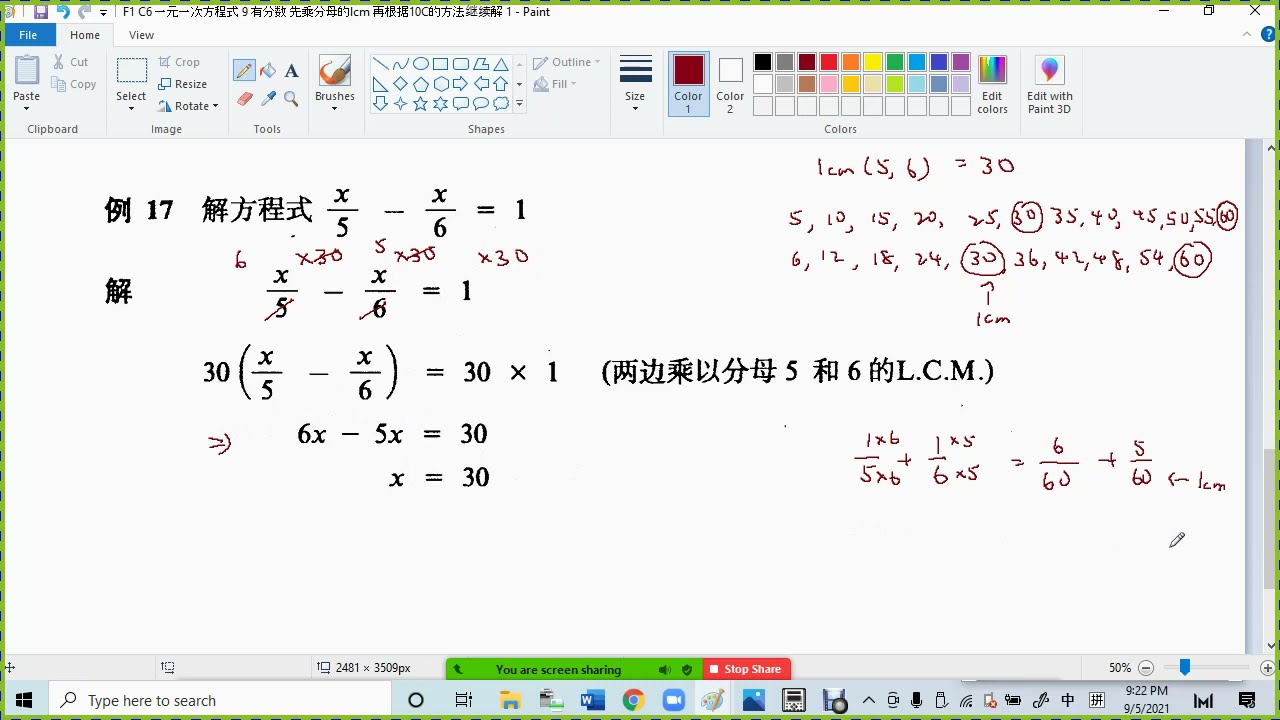Click the vertical scrollbar of canvas

pos(1272,520)
